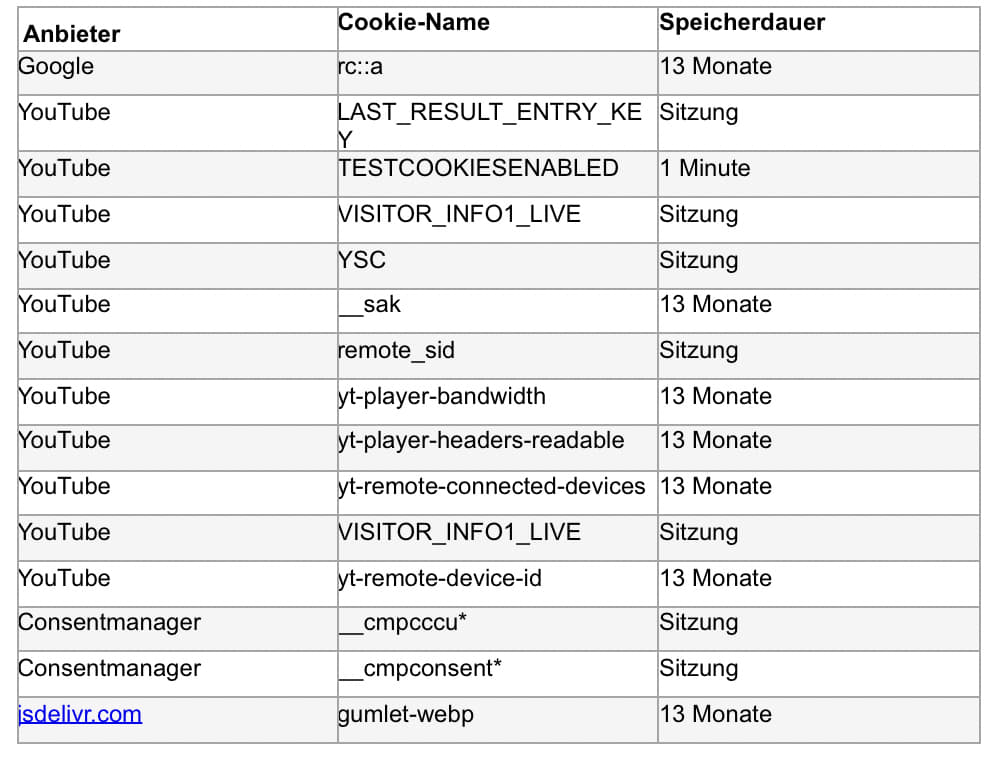Click the __cmpconsent* cookie cell
Viewport: 994px width, 758px height.
click(420, 668)
